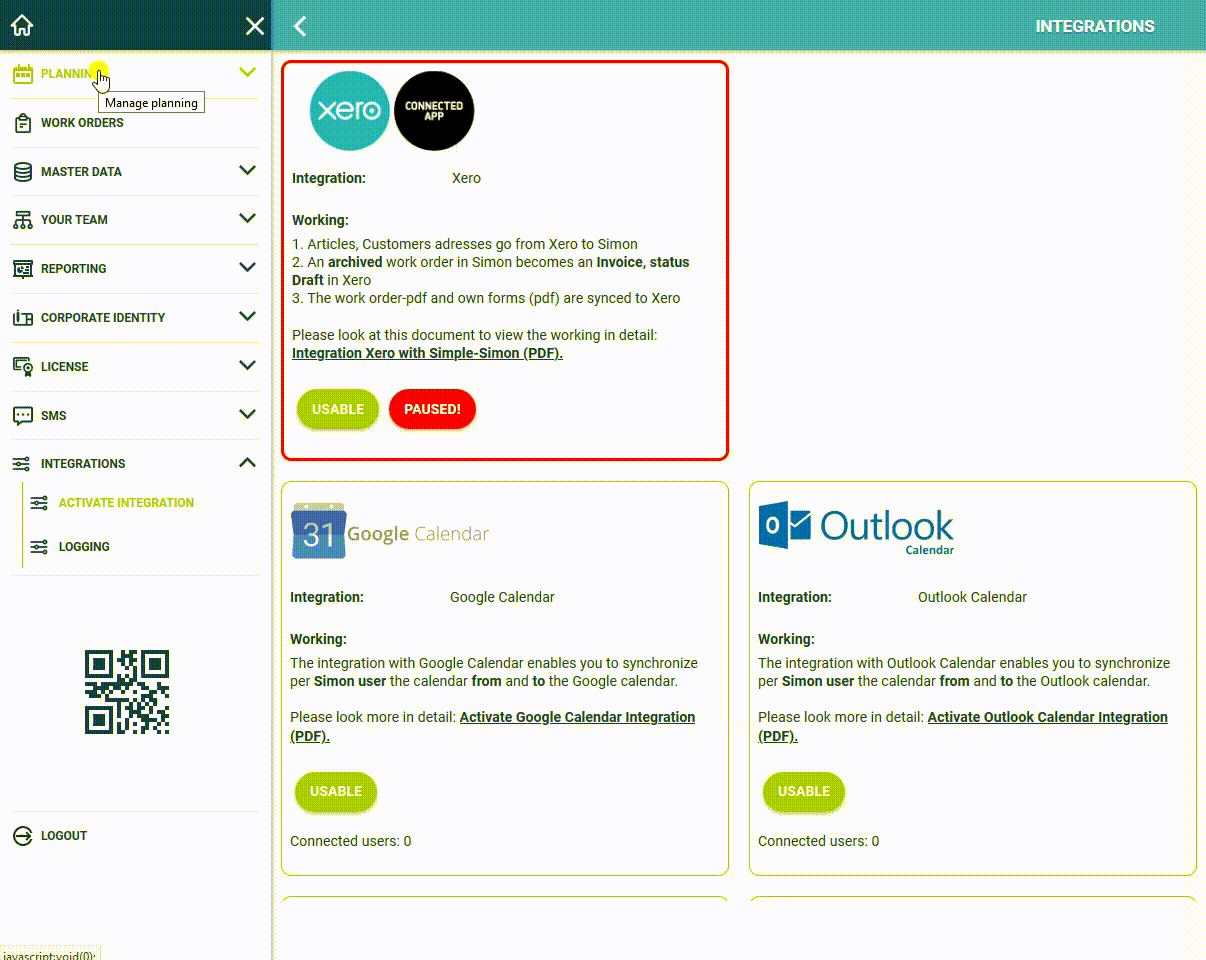
Task: Click the QR code image
Action: tap(127, 692)
